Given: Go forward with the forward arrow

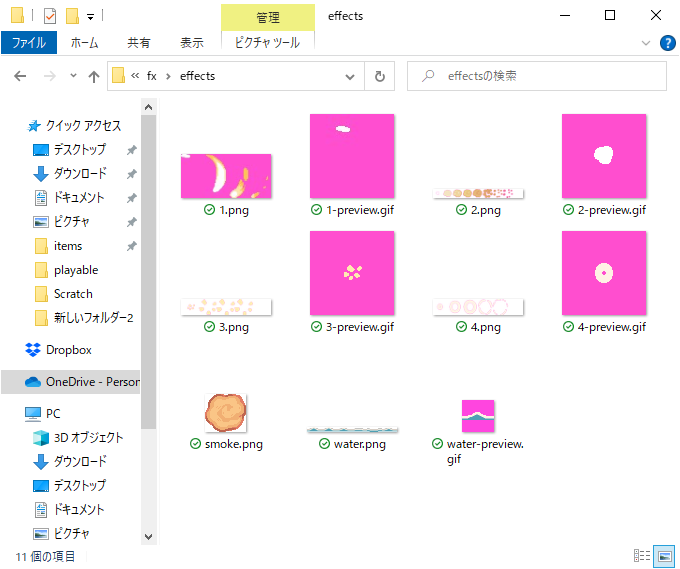Looking at the screenshot, I should (49, 76).
